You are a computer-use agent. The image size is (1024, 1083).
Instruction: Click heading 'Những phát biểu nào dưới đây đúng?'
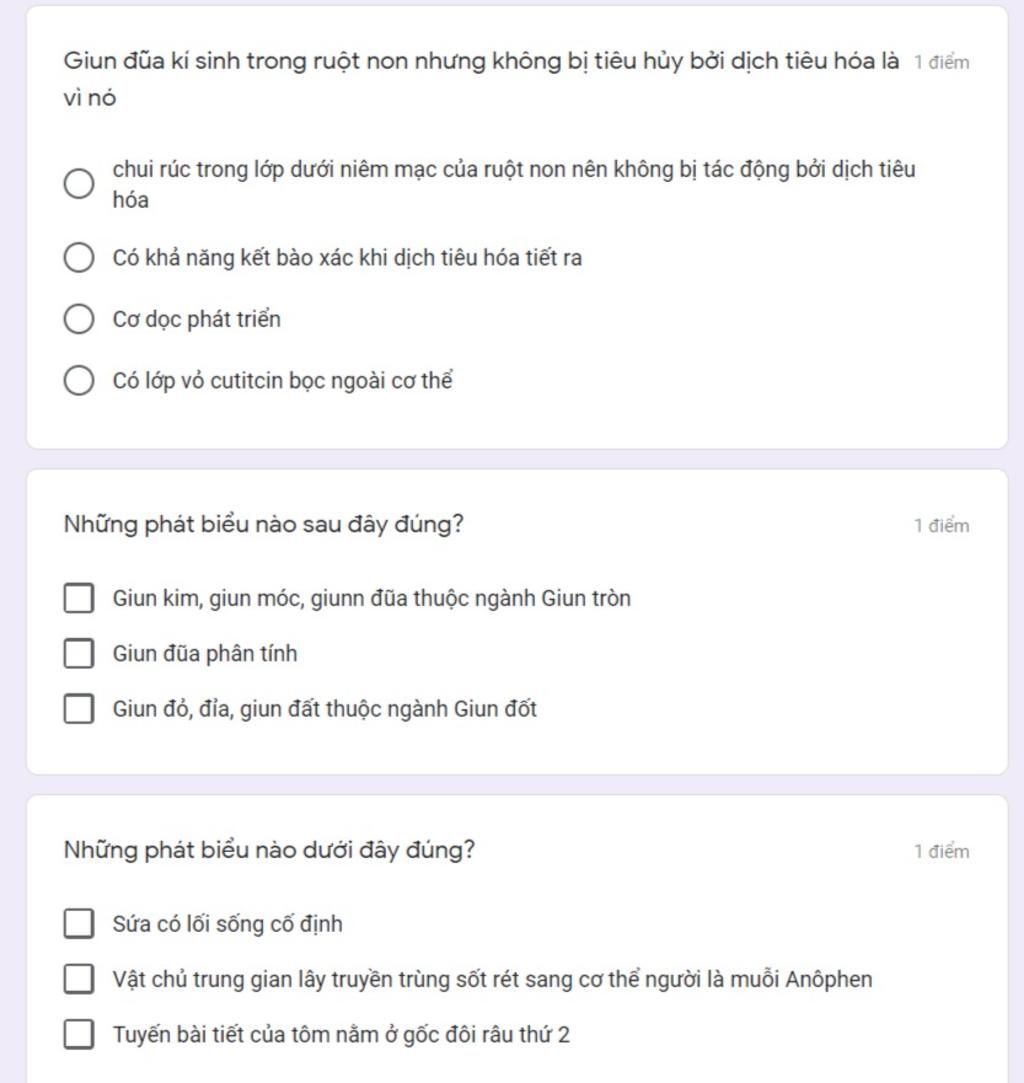click(269, 850)
